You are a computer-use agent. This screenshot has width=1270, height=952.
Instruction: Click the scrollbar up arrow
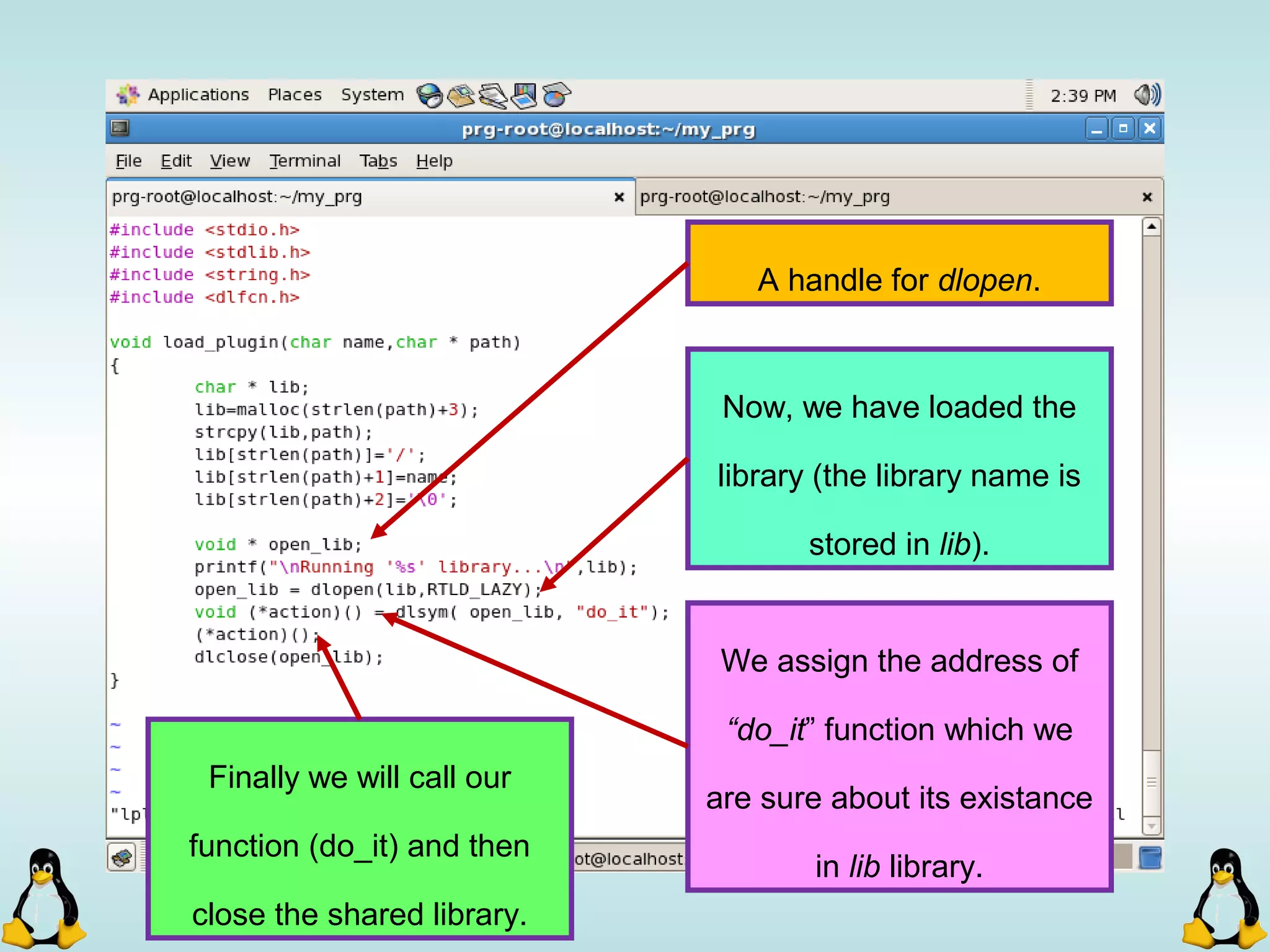click(x=1152, y=227)
